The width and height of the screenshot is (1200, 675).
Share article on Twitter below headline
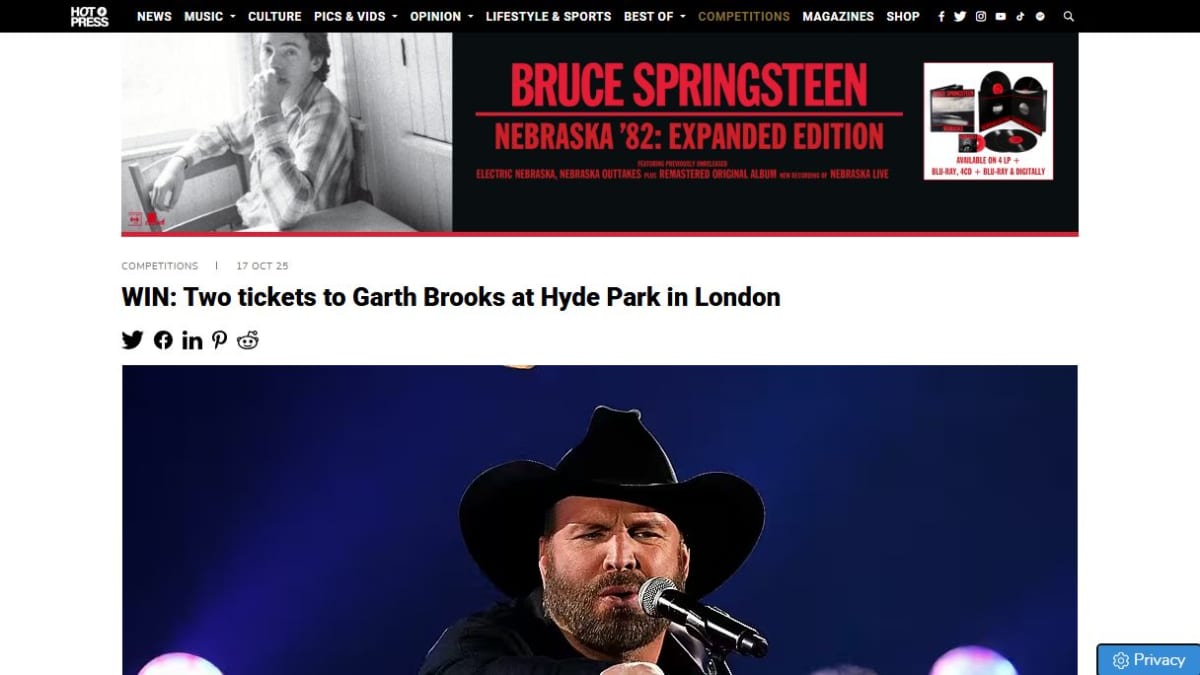(x=133, y=340)
